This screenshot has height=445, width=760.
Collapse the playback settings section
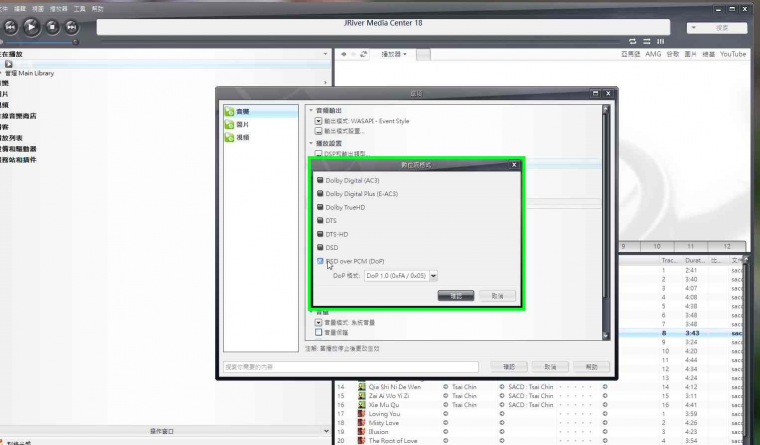click(x=311, y=143)
